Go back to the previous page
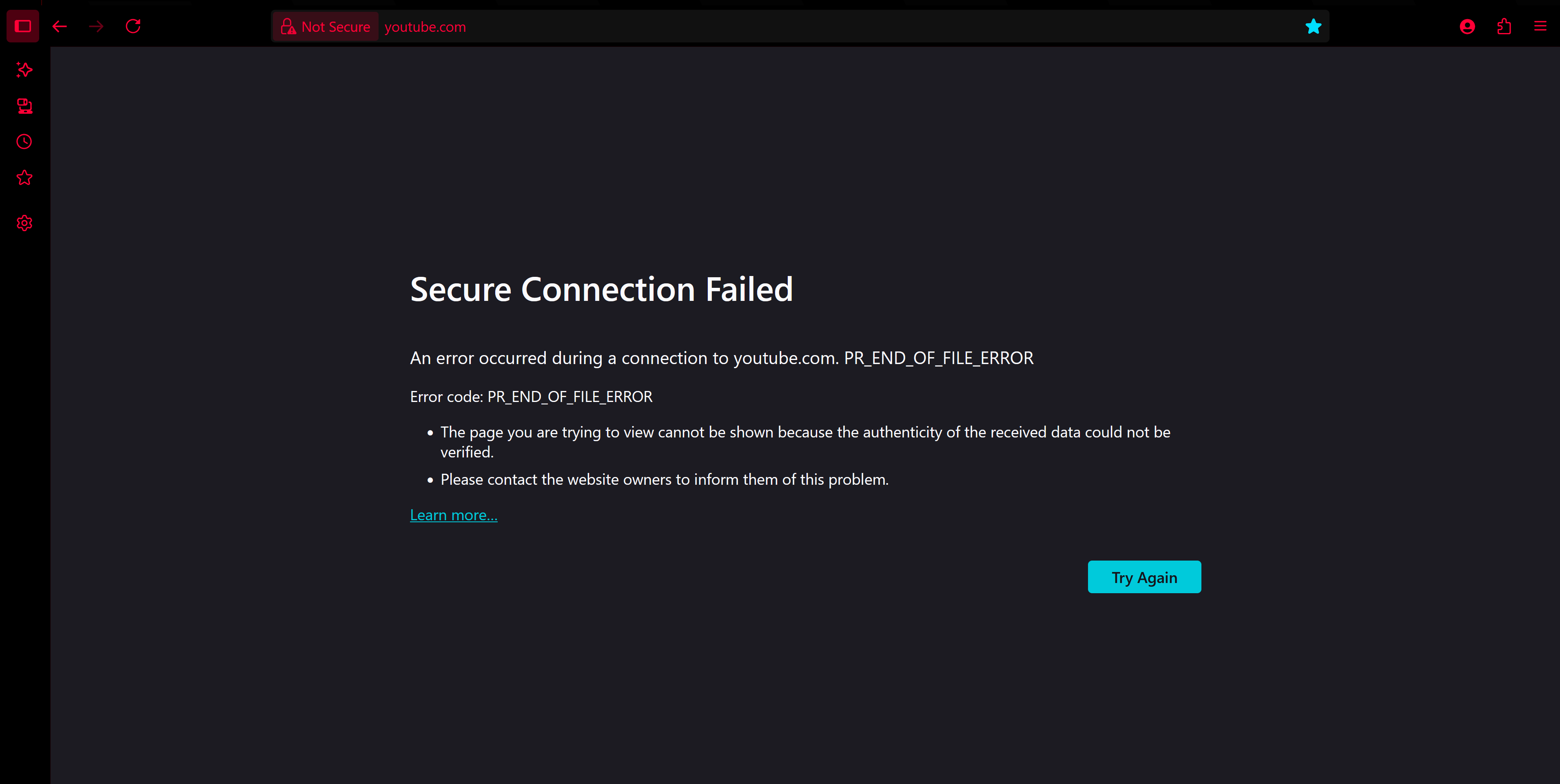 [x=59, y=26]
